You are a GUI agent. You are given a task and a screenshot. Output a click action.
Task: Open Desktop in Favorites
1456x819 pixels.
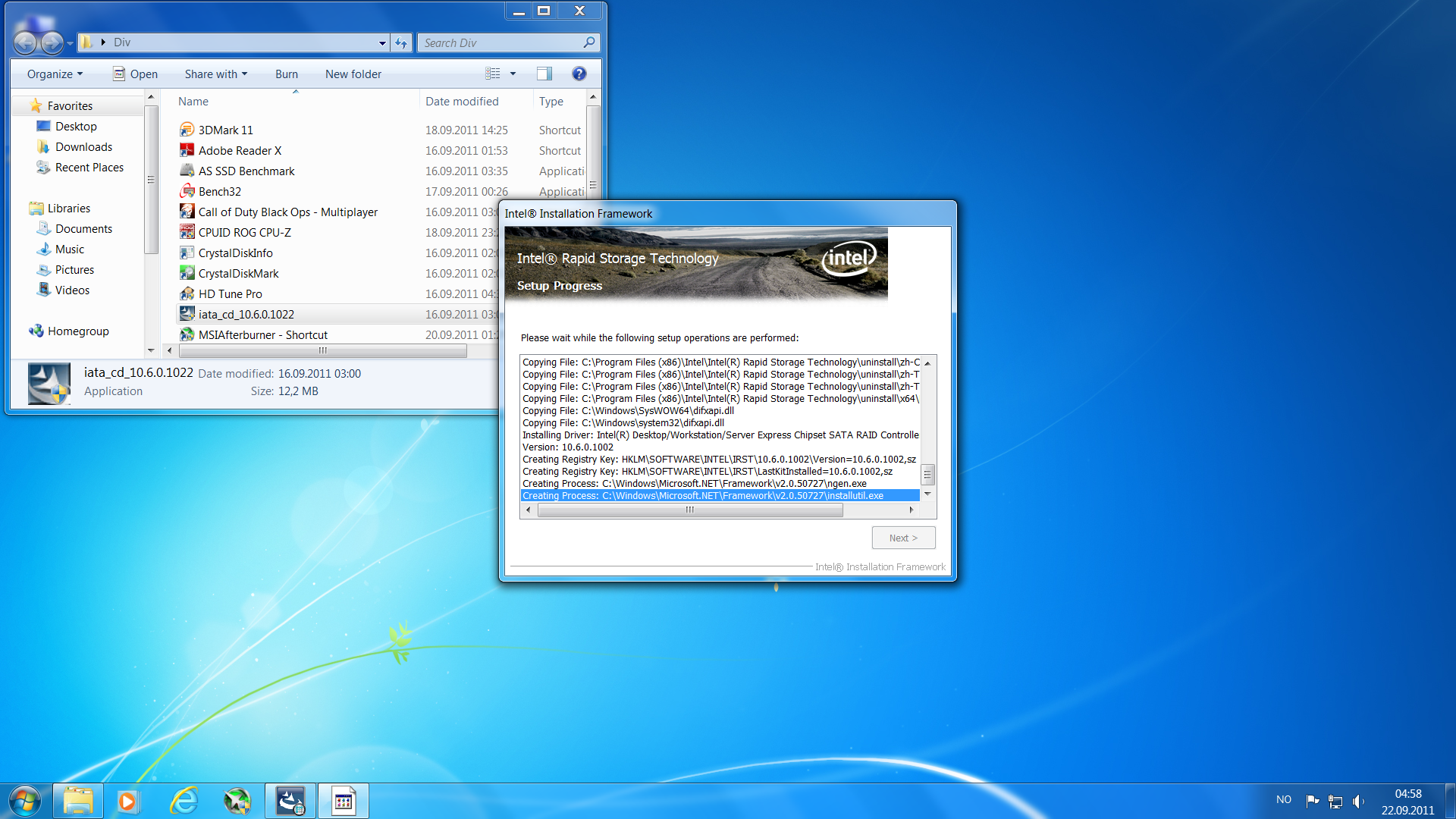[76, 126]
